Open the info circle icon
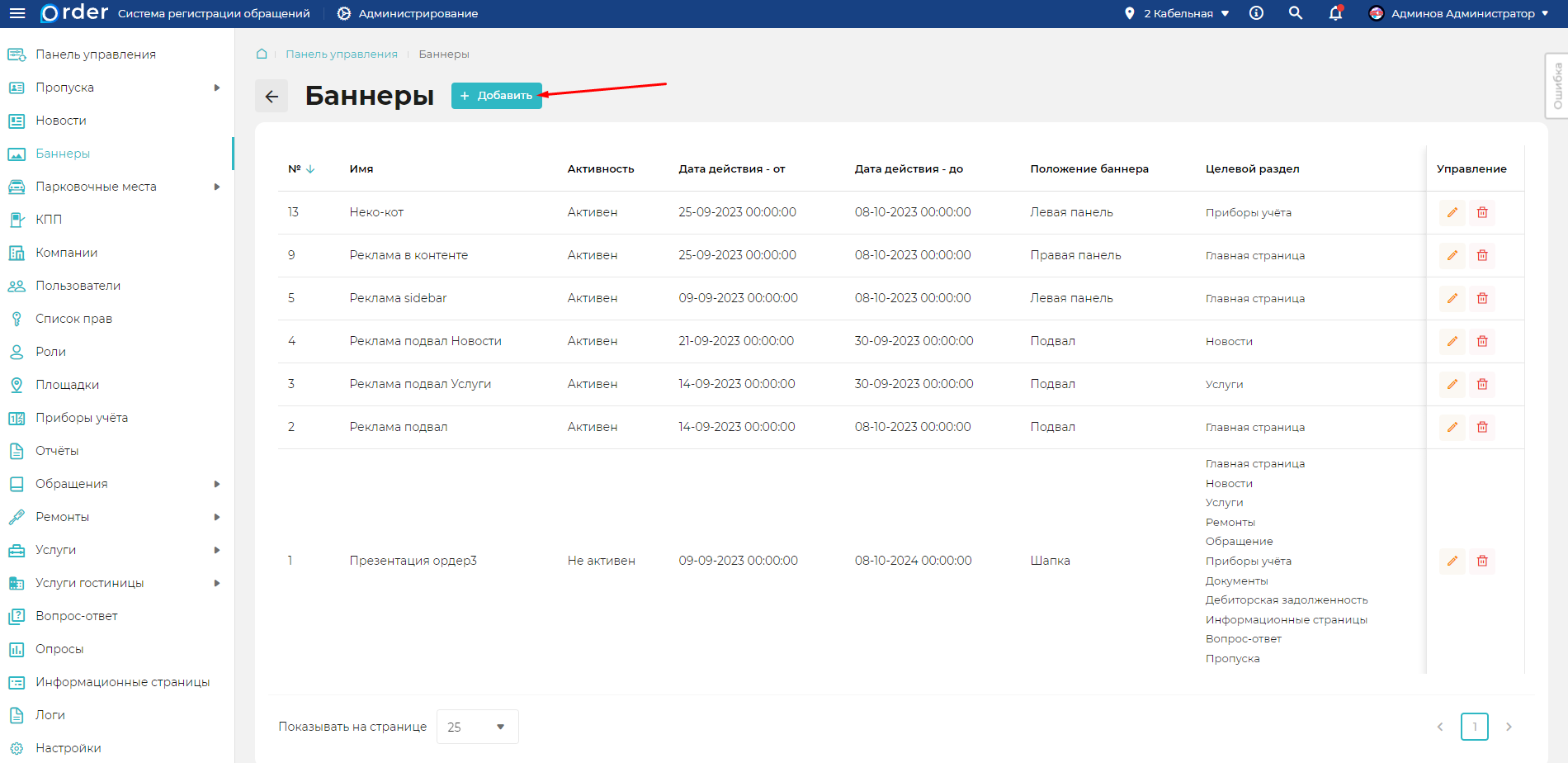The width and height of the screenshot is (1568, 763). point(1256,13)
